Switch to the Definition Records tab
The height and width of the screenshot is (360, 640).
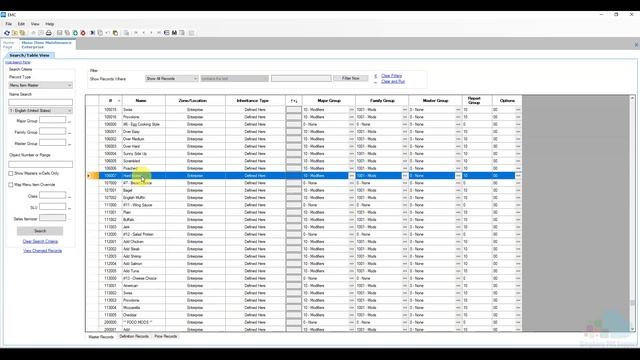tap(134, 336)
